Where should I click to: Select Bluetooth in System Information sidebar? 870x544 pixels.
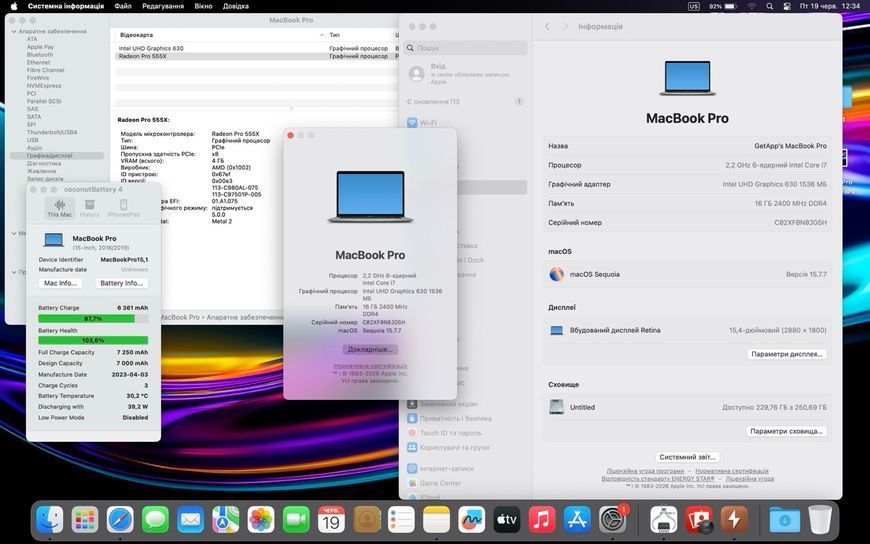tap(40, 55)
